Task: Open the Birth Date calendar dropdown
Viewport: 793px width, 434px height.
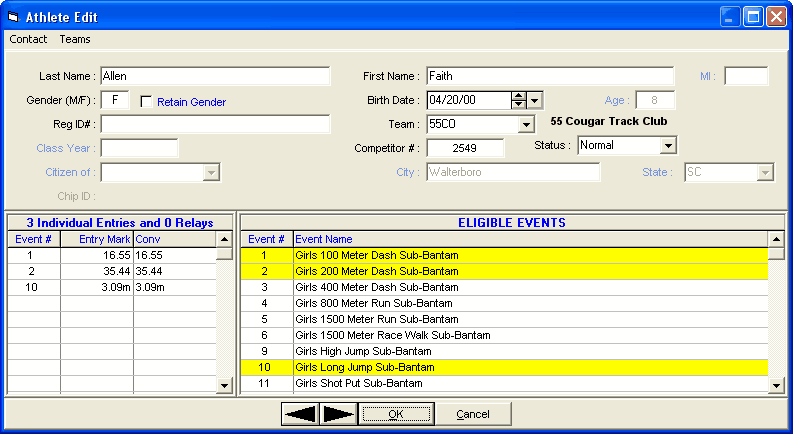Action: [535, 100]
